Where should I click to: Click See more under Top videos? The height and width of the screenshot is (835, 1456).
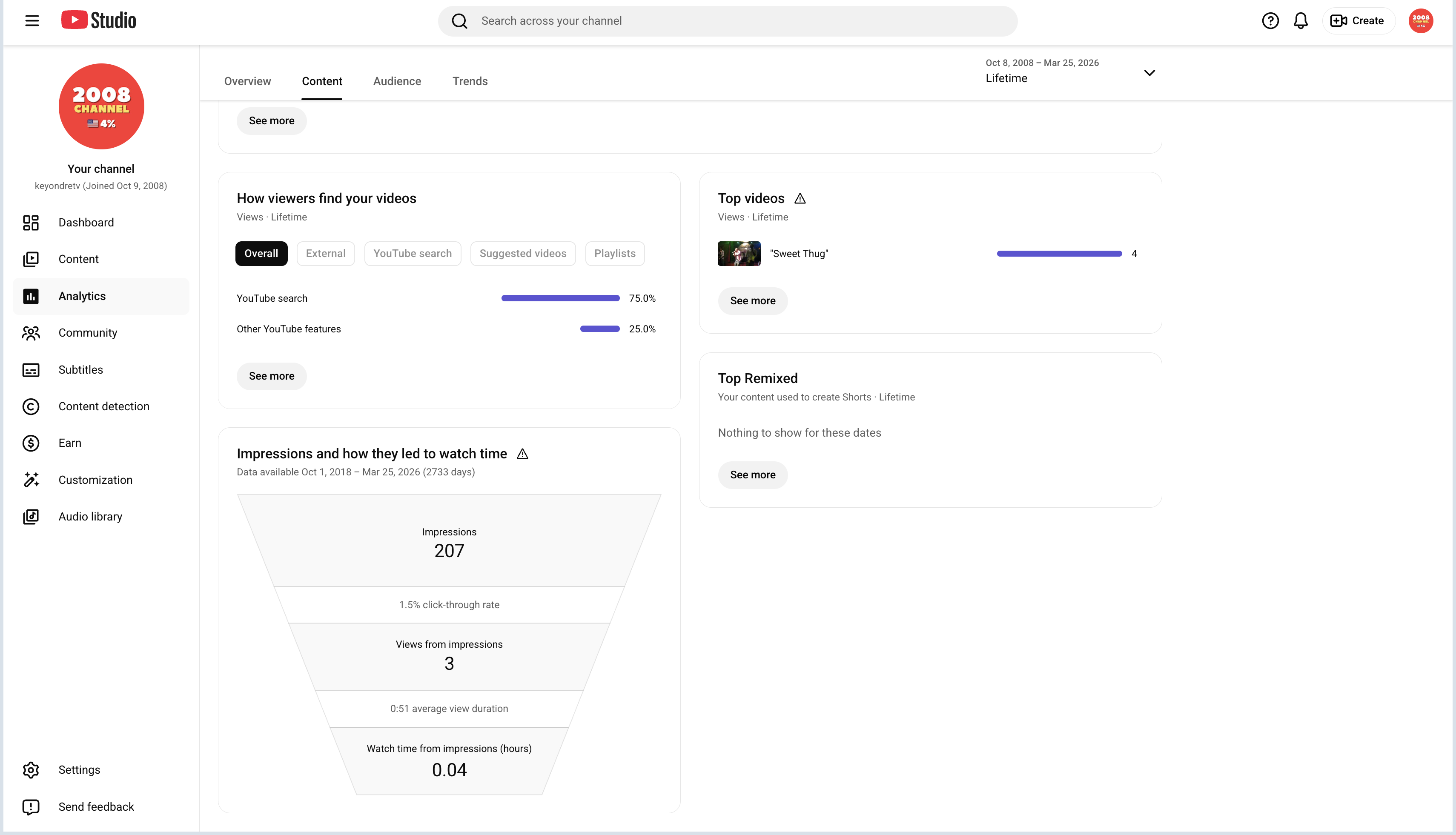tap(753, 300)
